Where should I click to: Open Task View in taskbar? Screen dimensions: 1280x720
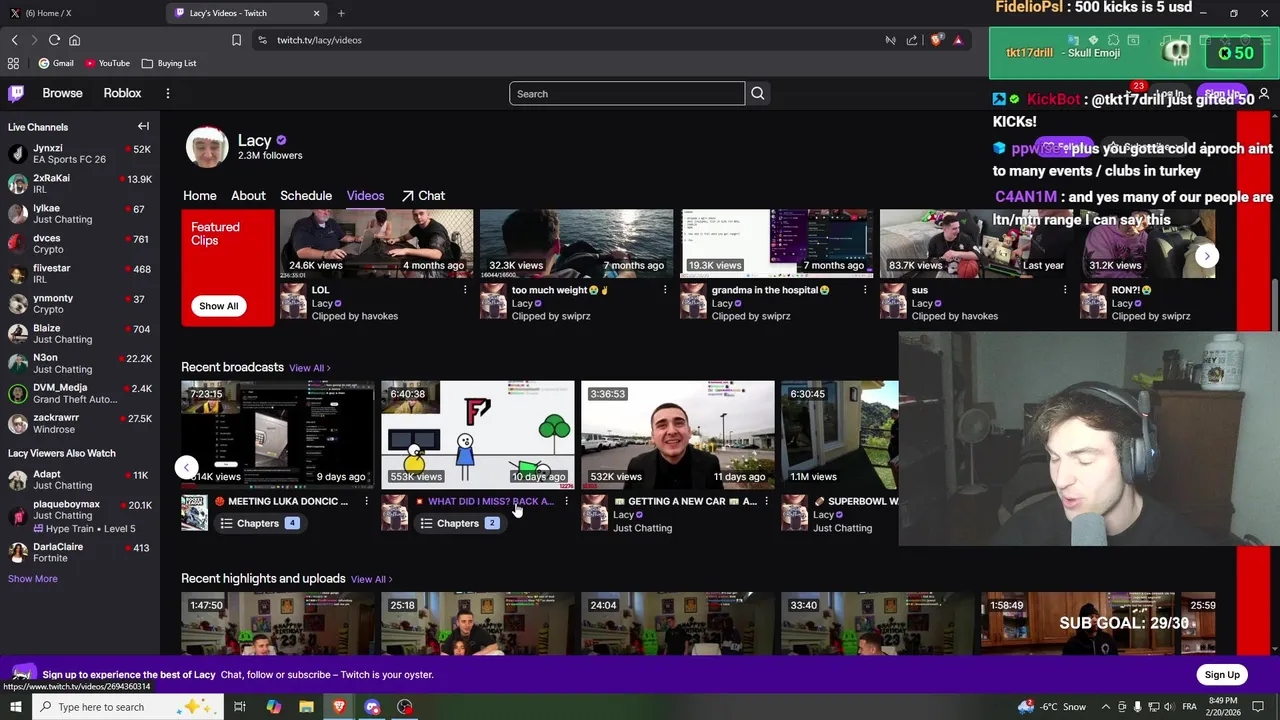(x=240, y=707)
